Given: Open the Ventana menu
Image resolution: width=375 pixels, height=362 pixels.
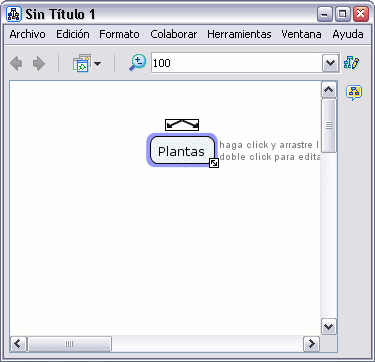Looking at the screenshot, I should (301, 34).
